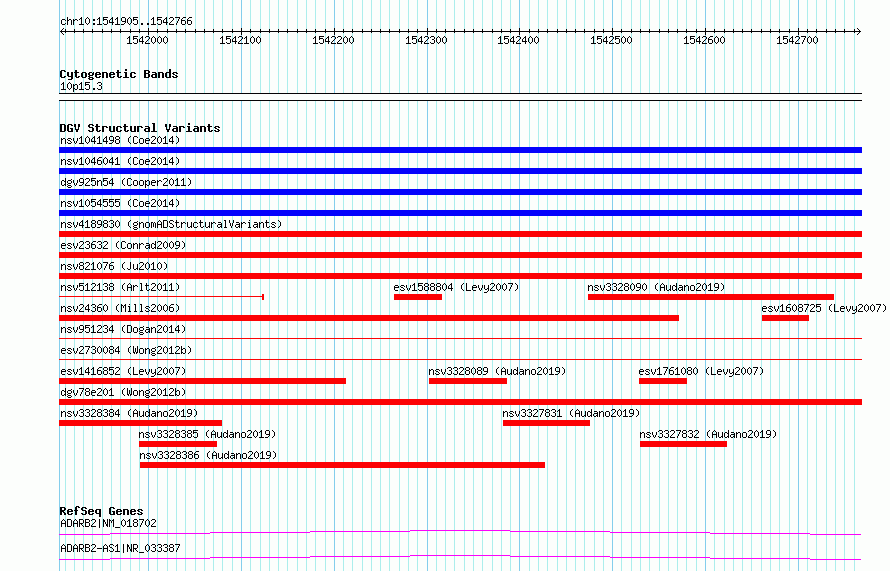Click the nsv1054555 (Coe2014) label
Viewport: 890px width, 571px height.
coord(120,203)
